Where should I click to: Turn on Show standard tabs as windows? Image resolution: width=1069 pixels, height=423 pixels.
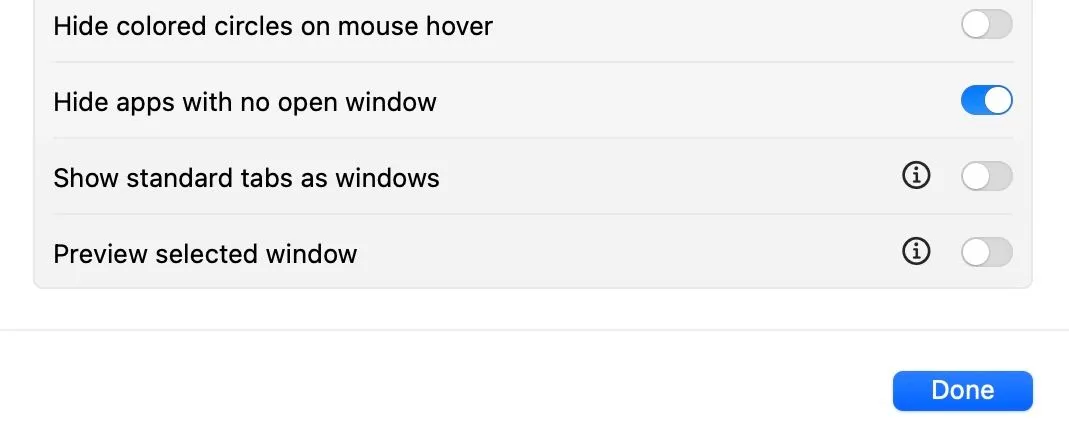click(x=986, y=177)
